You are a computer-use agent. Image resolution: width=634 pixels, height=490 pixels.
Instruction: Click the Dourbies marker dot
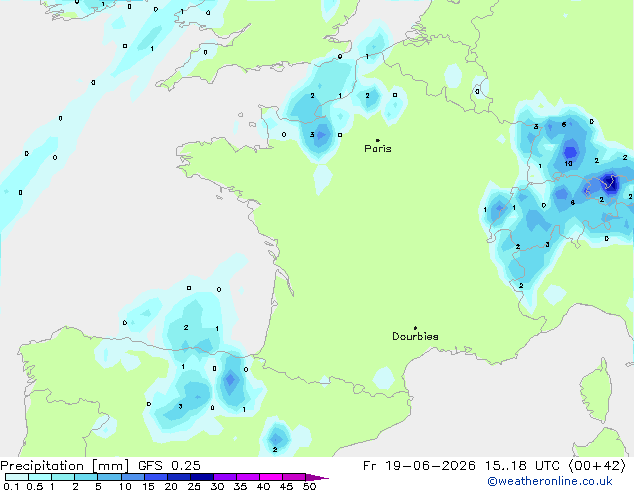point(415,328)
